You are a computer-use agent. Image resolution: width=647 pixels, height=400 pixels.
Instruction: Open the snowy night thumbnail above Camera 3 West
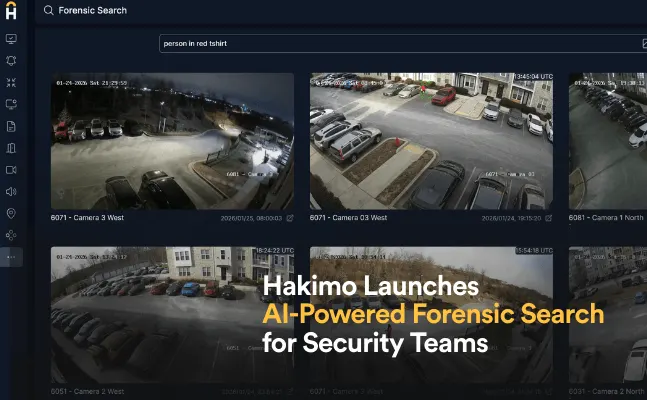pos(172,141)
